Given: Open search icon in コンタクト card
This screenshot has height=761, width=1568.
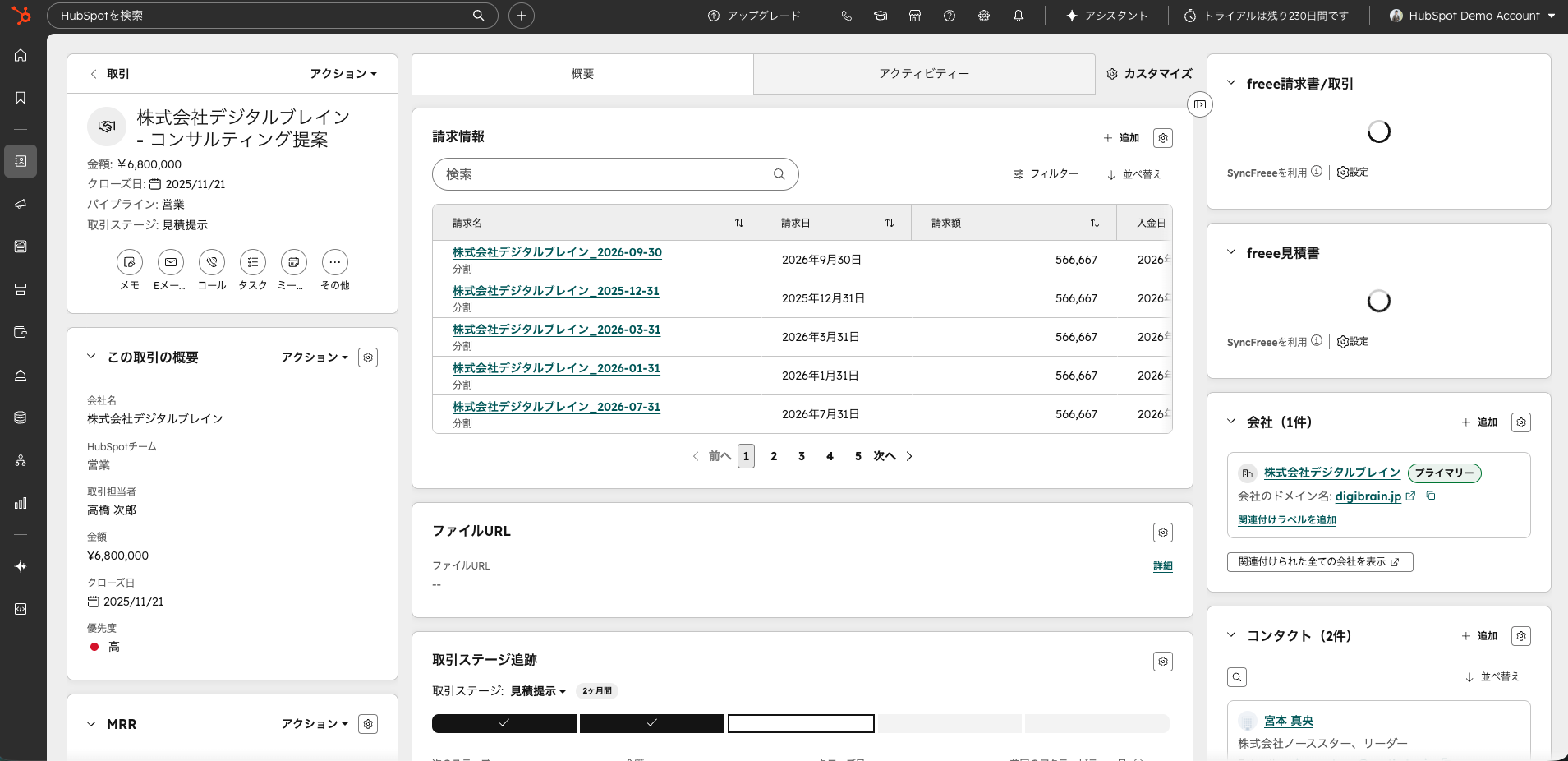Looking at the screenshot, I should [x=1237, y=677].
